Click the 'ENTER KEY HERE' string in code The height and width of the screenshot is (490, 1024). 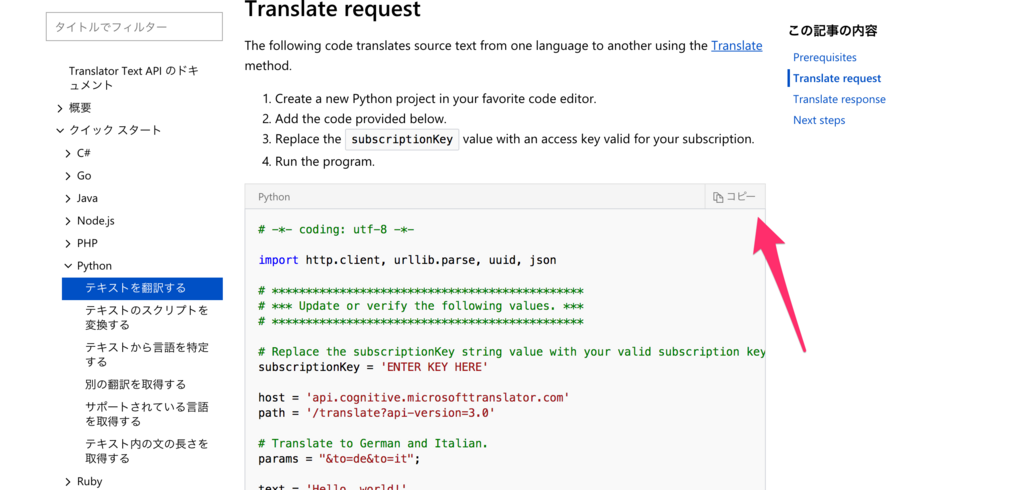[x=434, y=367]
